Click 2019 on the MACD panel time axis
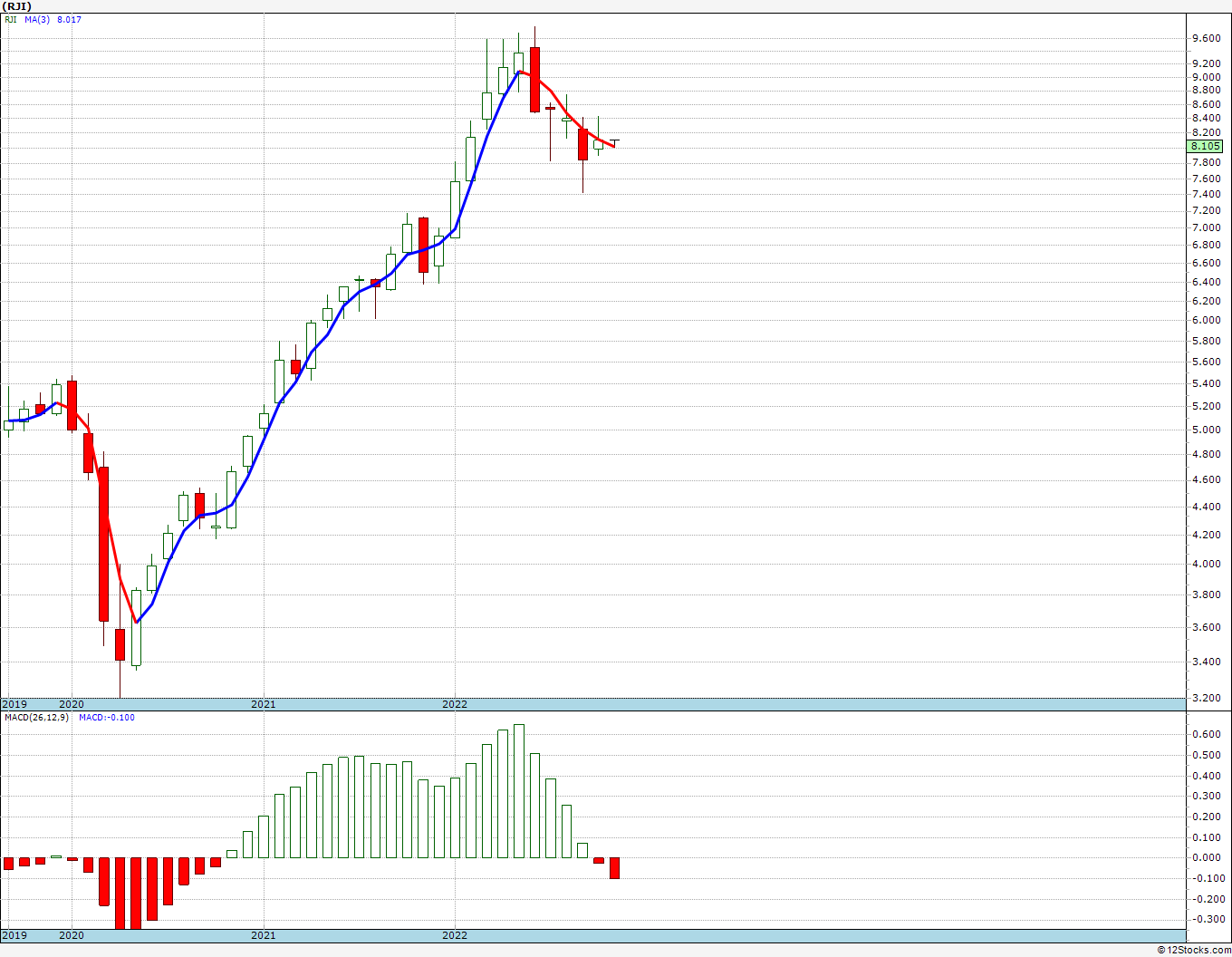1232x957 pixels. 14,935
